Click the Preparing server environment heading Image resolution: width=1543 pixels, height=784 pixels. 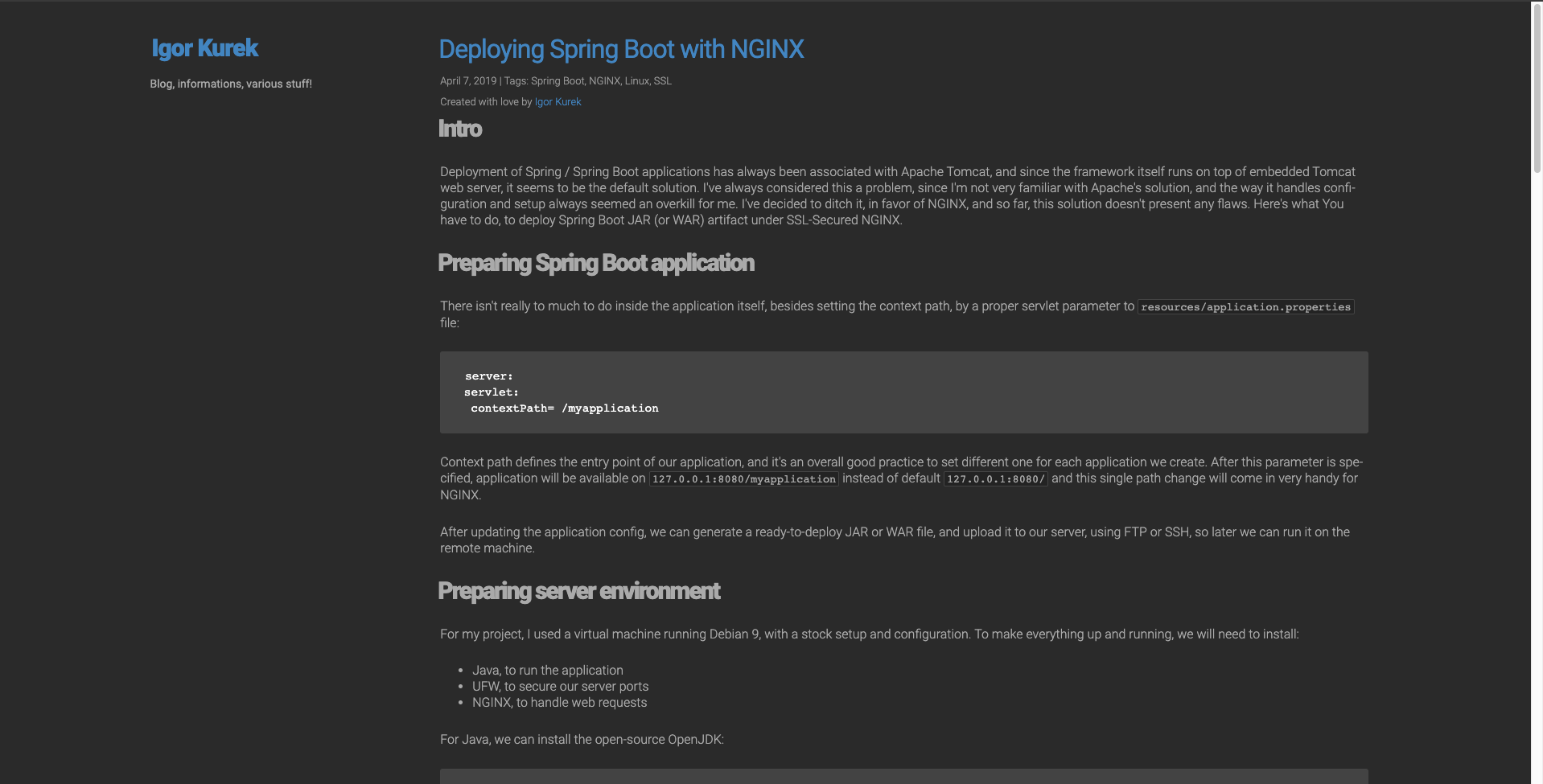click(578, 591)
